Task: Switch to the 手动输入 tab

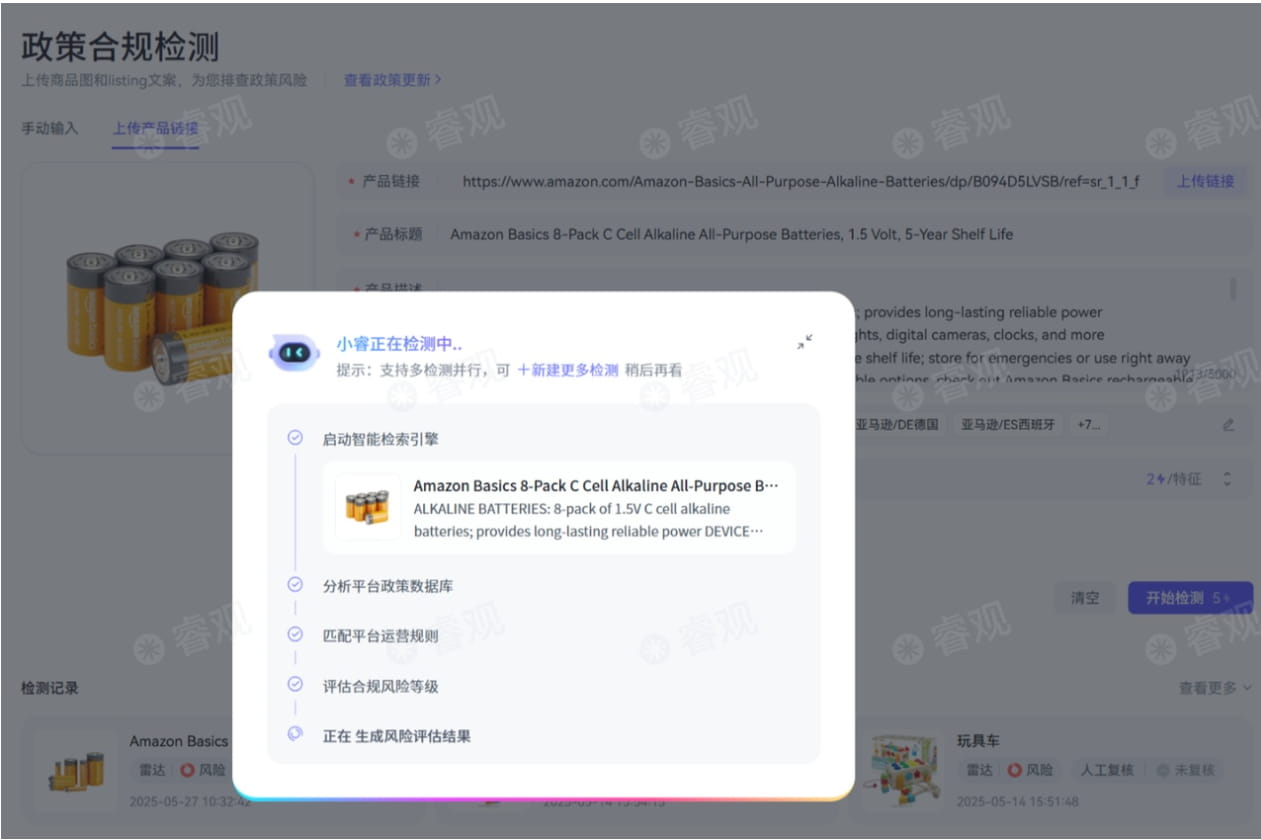Action: pyautogui.click(x=49, y=128)
